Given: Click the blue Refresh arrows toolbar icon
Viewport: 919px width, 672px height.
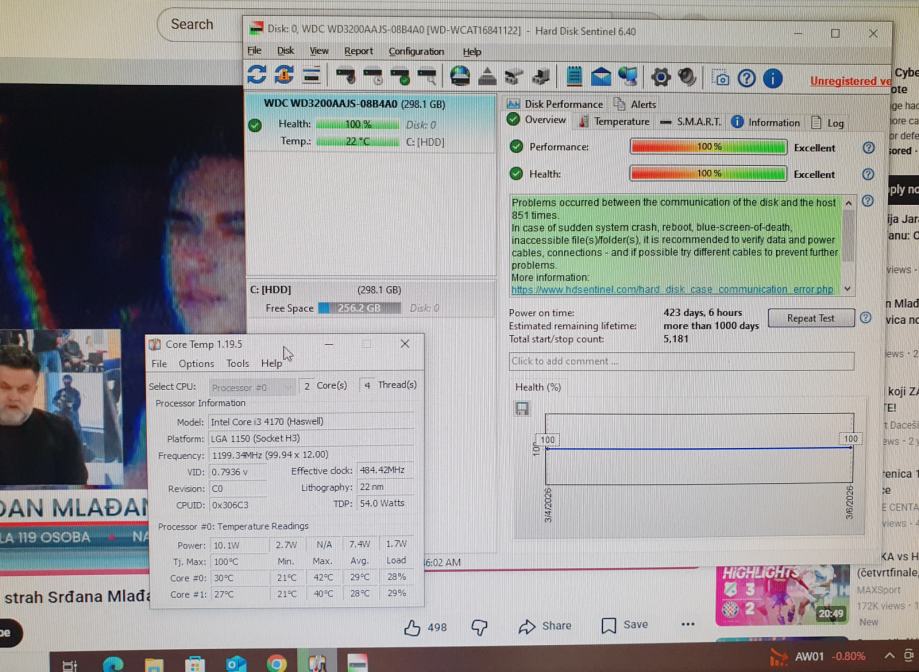Looking at the screenshot, I should point(257,75).
